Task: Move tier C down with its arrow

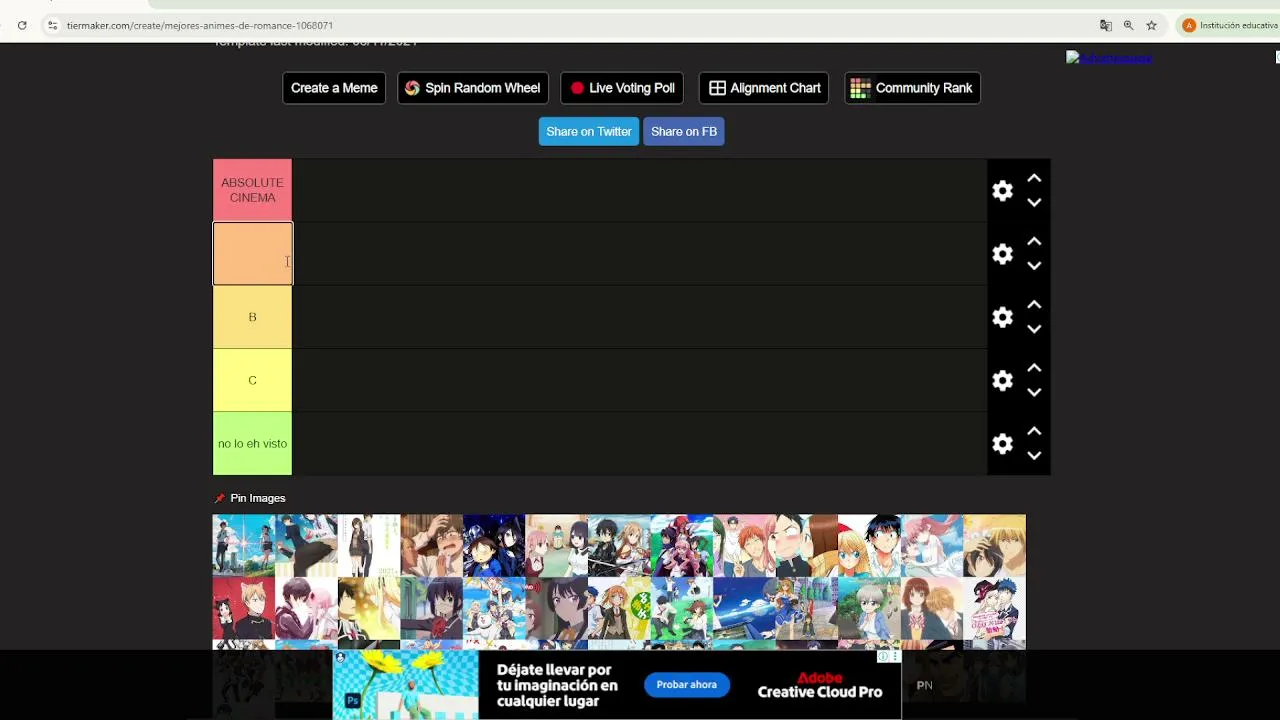Action: click(x=1034, y=392)
